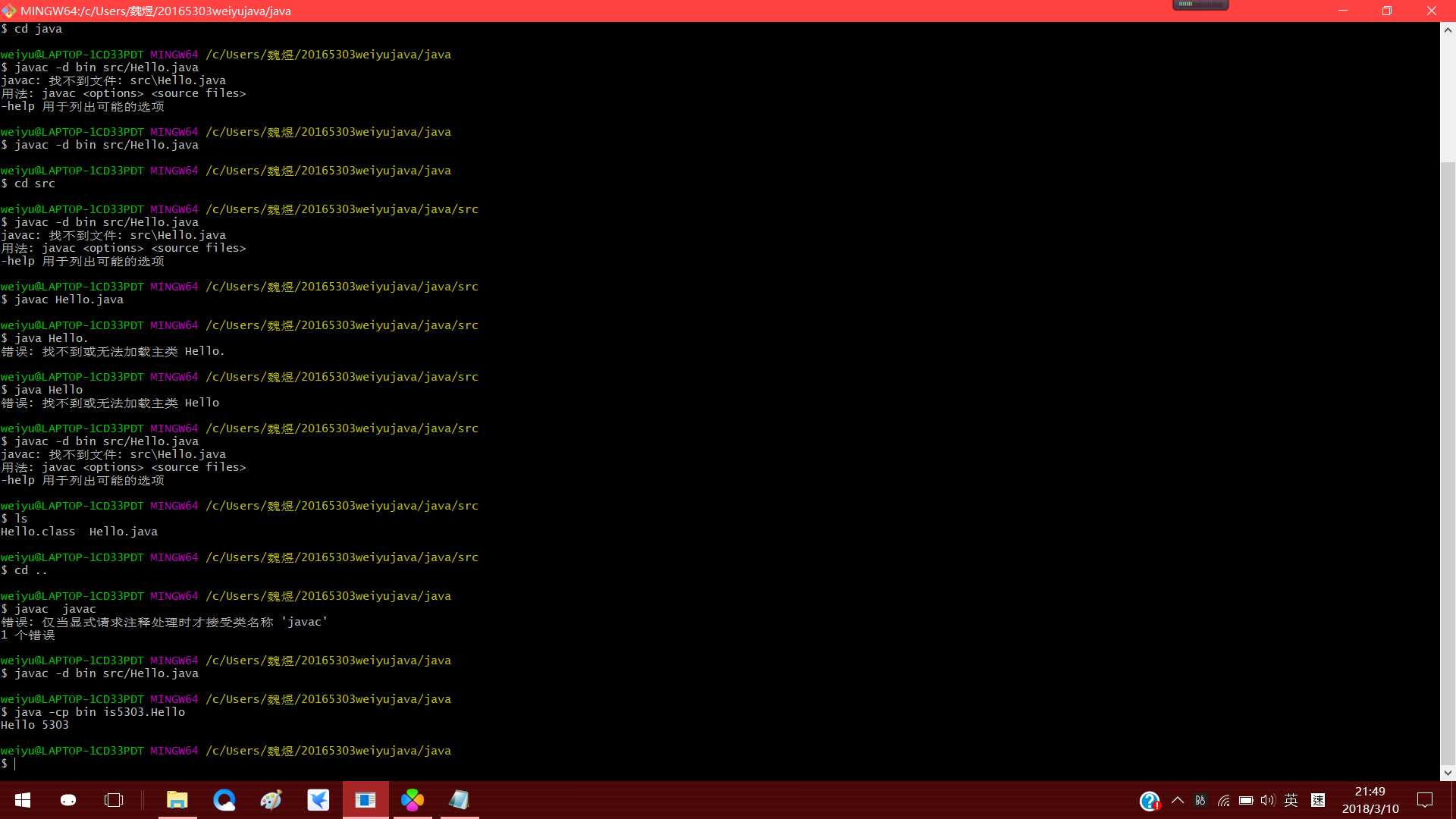This screenshot has height=819, width=1456.
Task: Click the scrollbar down arrow
Action: (1448, 773)
